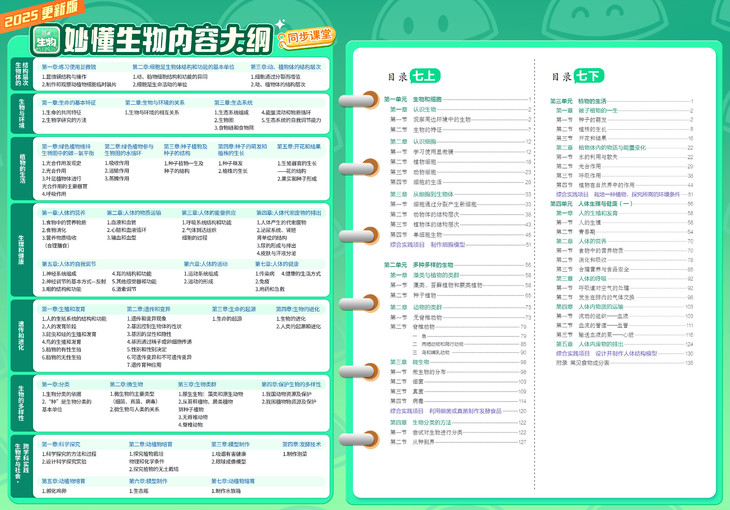The width and height of the screenshot is (730, 510).
Task: Open 第四单元 人体生理与健康 entry
Action: 622,204
